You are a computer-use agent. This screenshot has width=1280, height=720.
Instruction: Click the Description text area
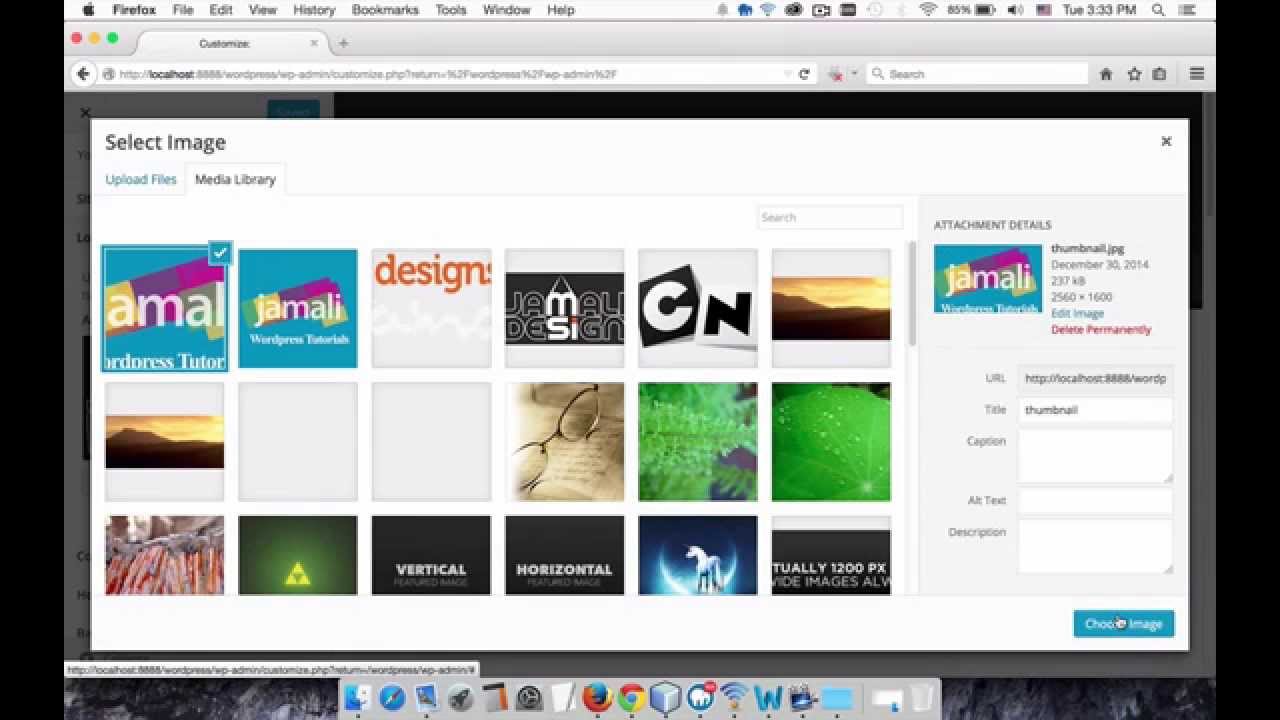[x=1095, y=546]
